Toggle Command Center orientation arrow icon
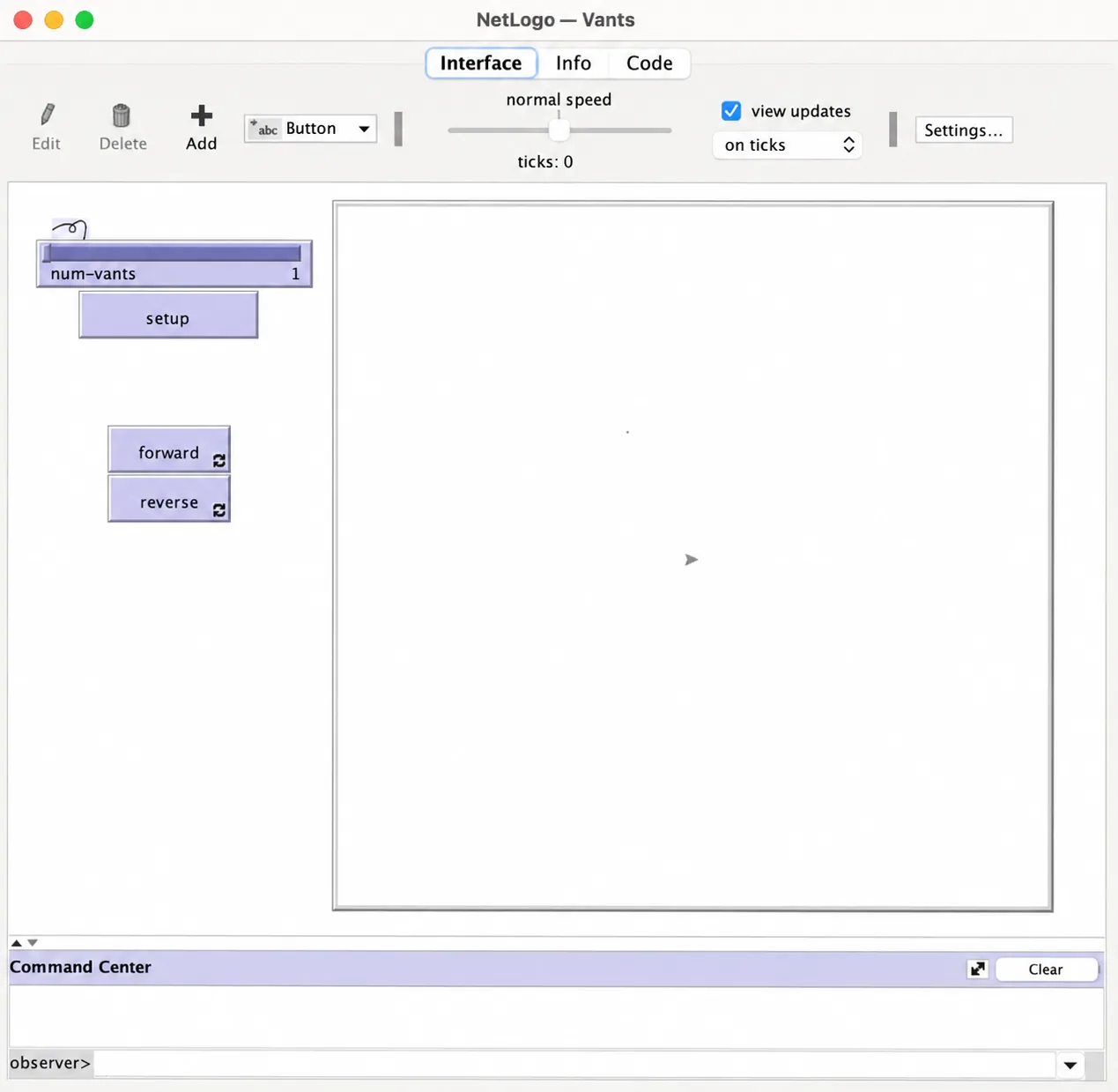The width and height of the screenshot is (1118, 1092). pos(978,969)
